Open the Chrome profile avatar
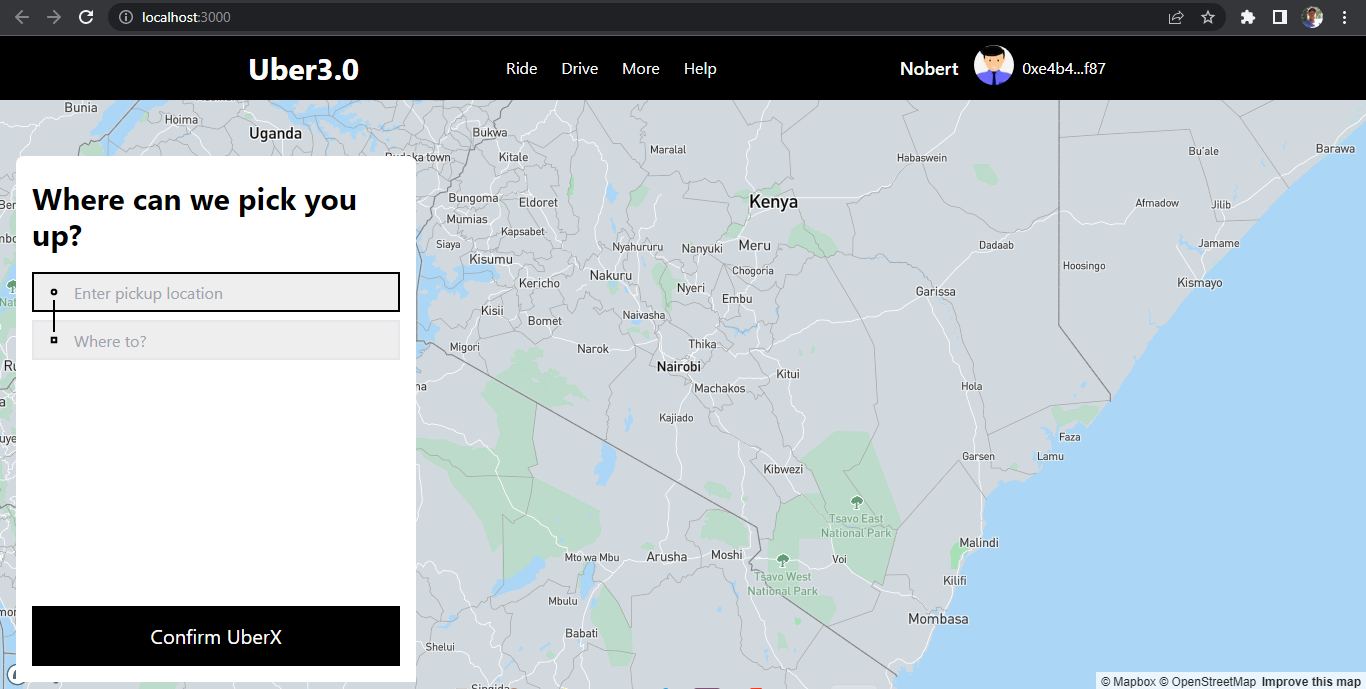Screen dimensions: 1366x689 click(x=1312, y=17)
